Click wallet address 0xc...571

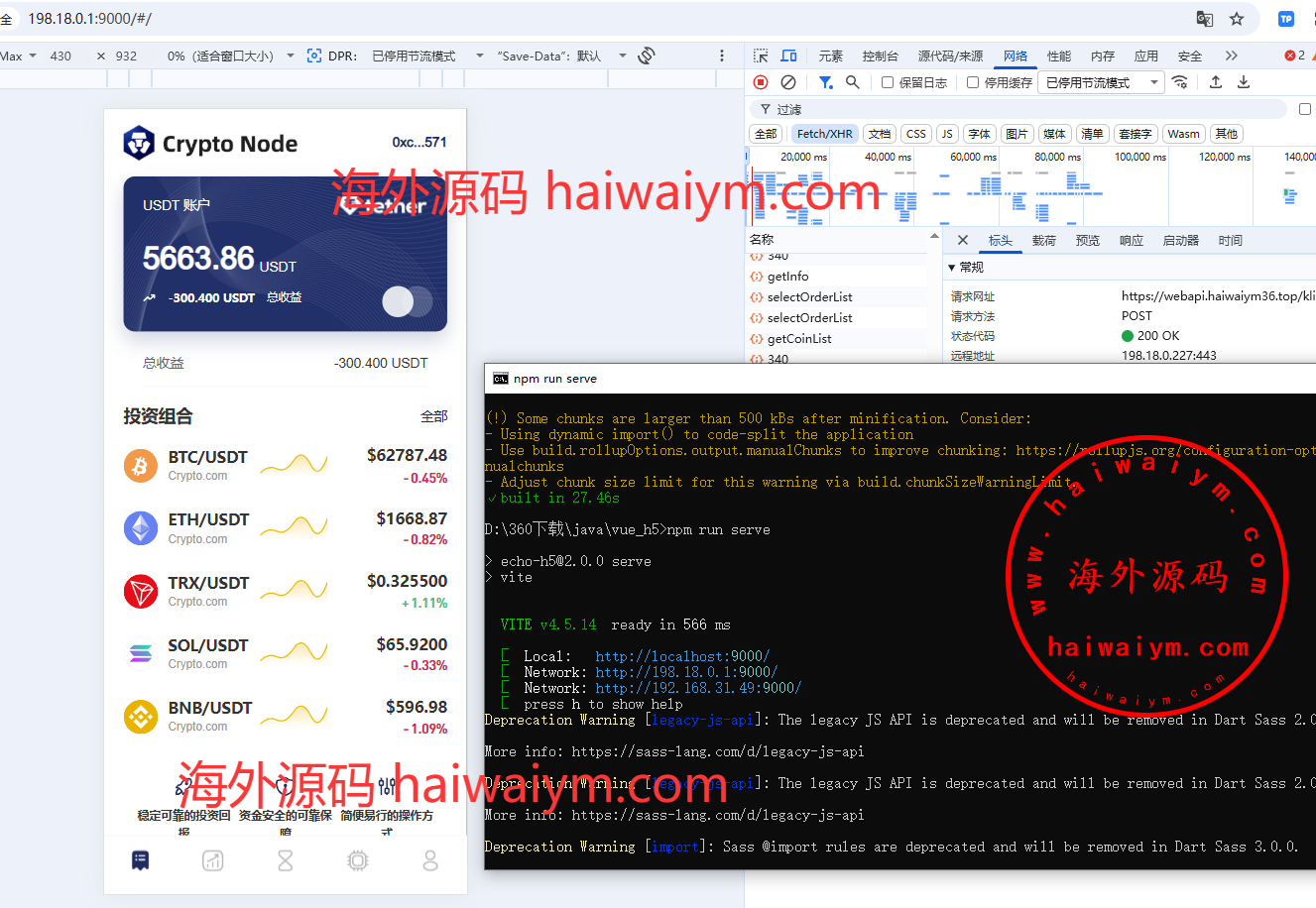[x=419, y=143]
